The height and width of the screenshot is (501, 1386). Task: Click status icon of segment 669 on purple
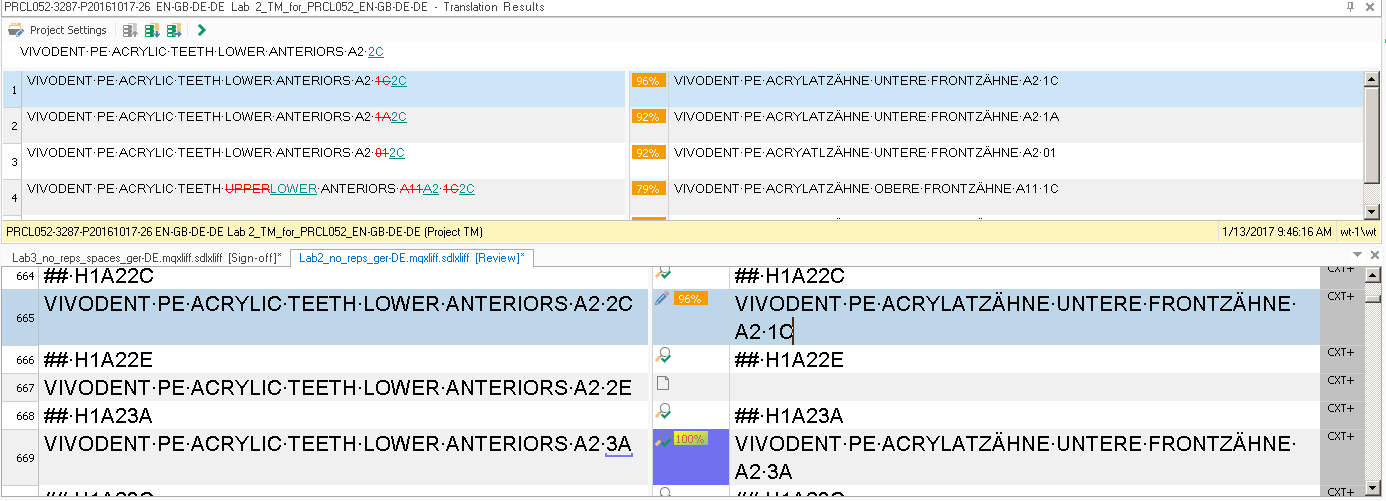[x=662, y=440]
